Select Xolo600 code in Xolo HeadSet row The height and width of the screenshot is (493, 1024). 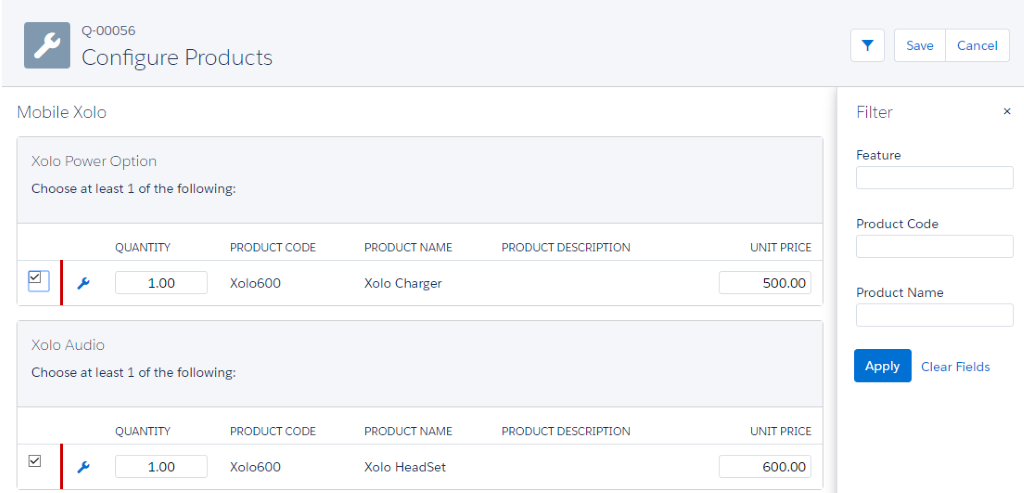[255, 468]
